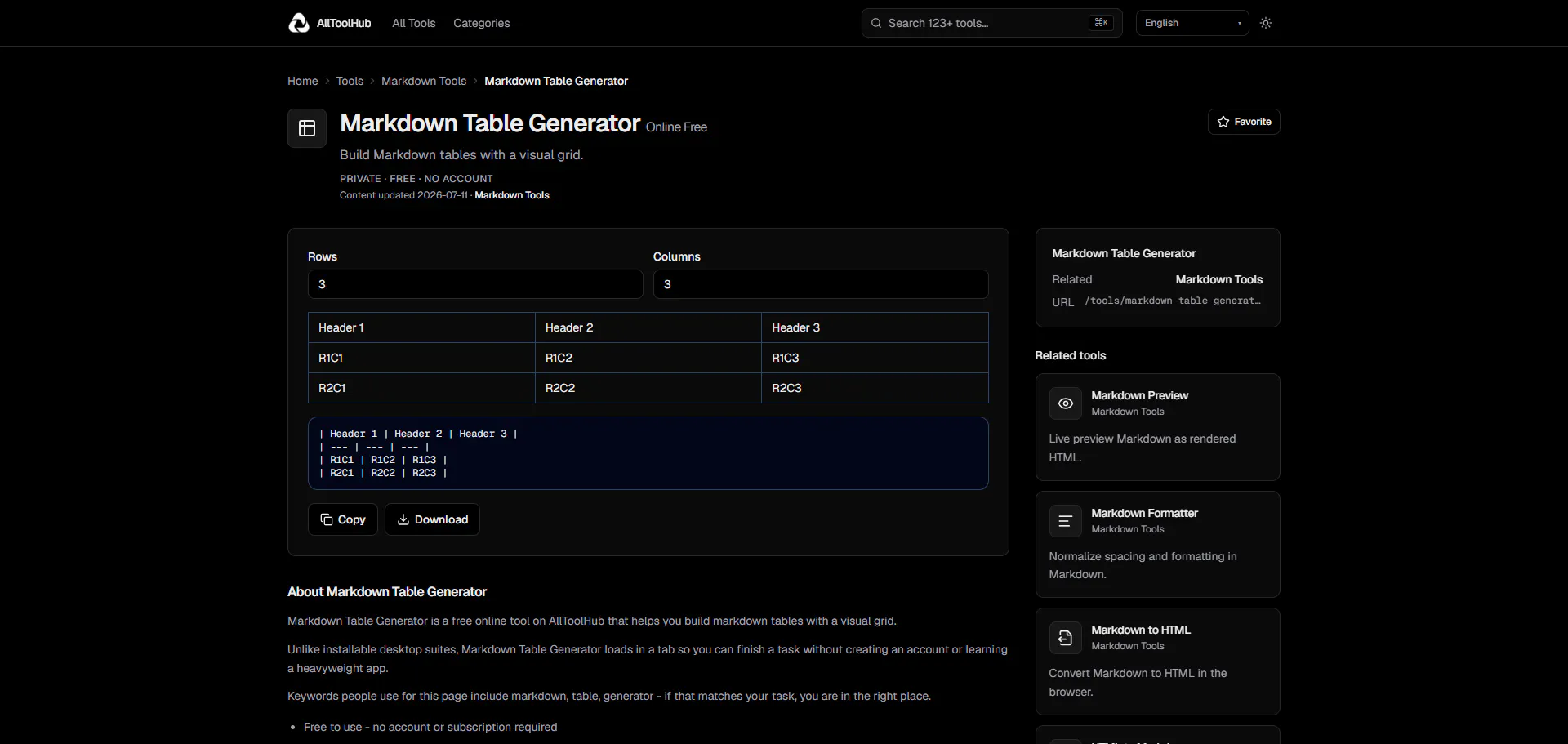The height and width of the screenshot is (744, 1568).
Task: Open the Markdown to HTML related tool card
Action: click(x=1158, y=662)
